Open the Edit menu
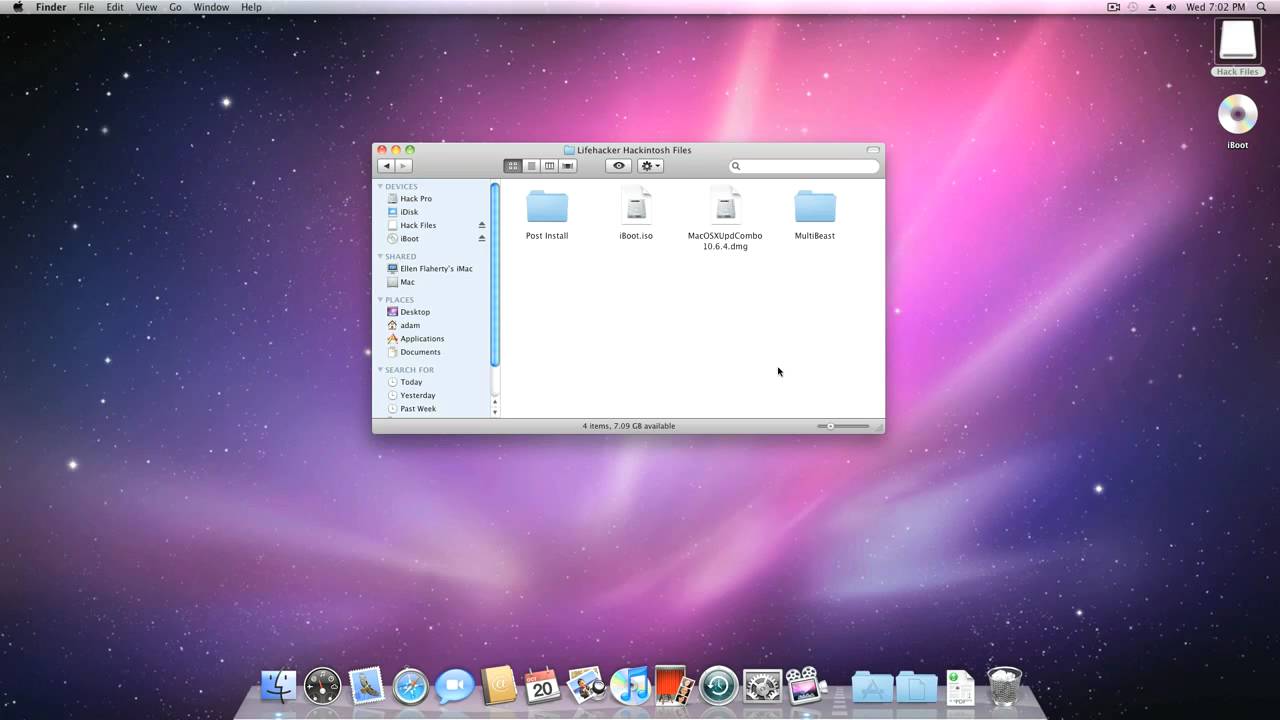Screen dimensions: 1280x720 click(x=115, y=7)
